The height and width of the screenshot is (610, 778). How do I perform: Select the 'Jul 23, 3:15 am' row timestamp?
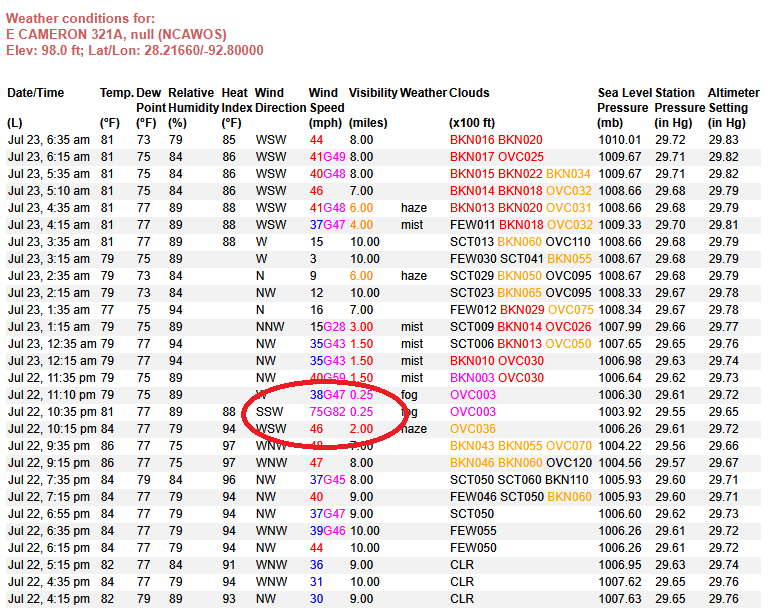pos(49,259)
